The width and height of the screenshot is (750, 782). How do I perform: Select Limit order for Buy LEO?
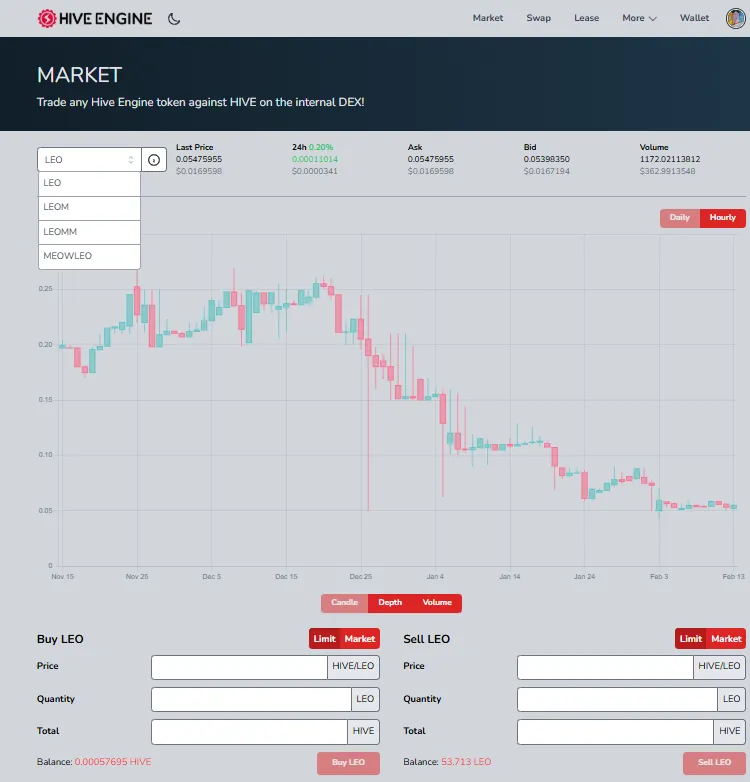[x=324, y=639]
